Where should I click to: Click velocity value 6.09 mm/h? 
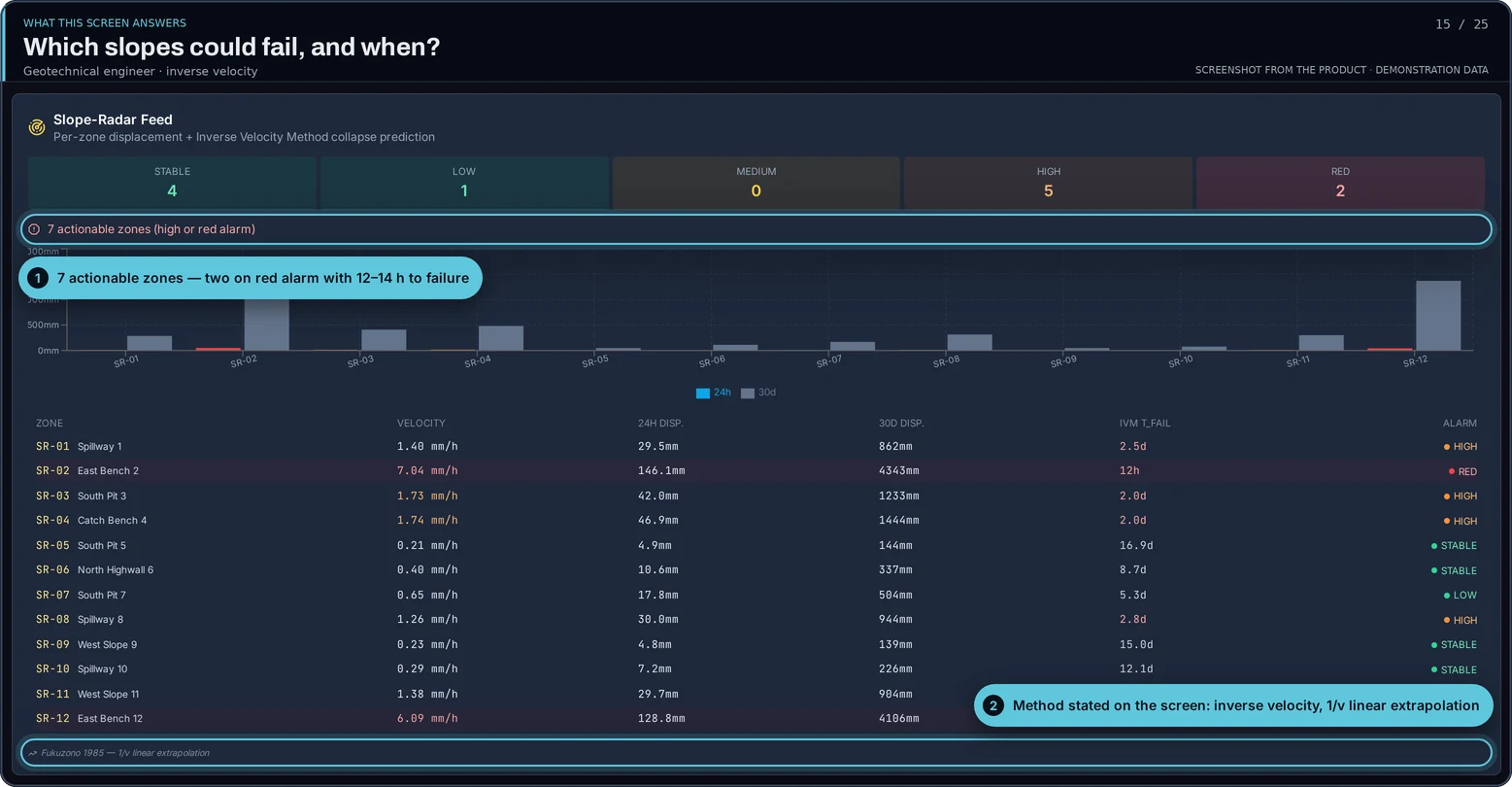tap(427, 718)
